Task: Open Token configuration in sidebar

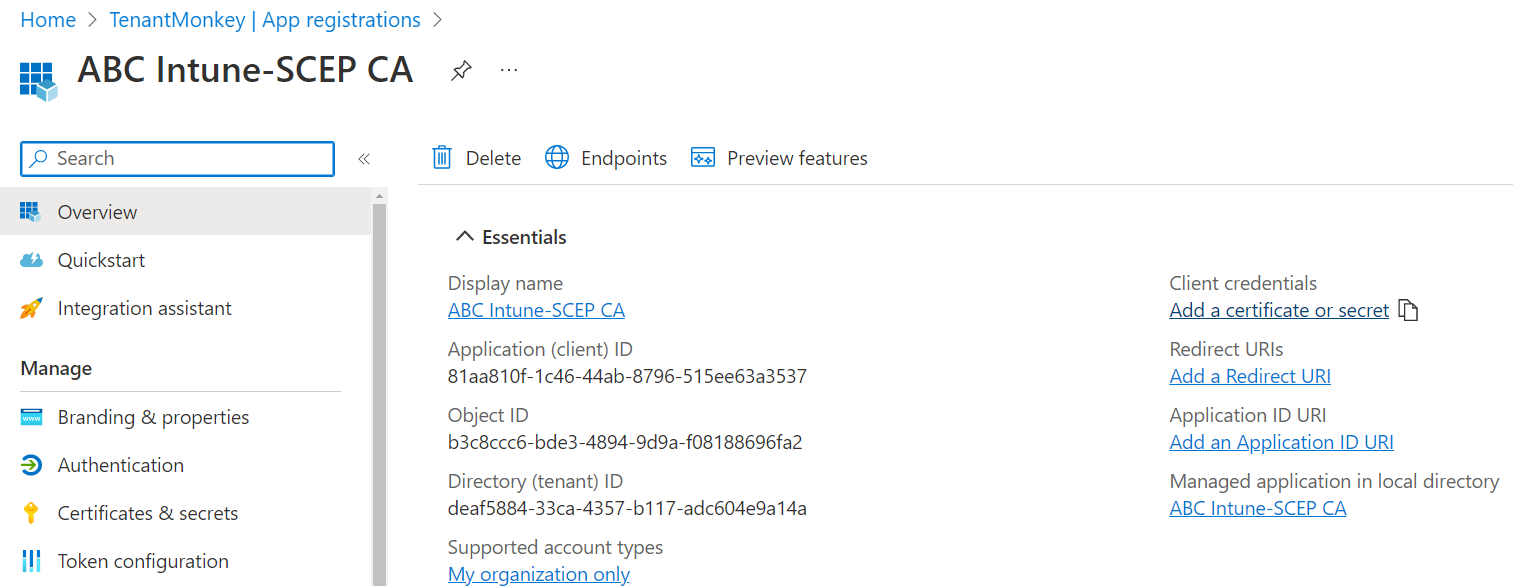Action: 143,561
